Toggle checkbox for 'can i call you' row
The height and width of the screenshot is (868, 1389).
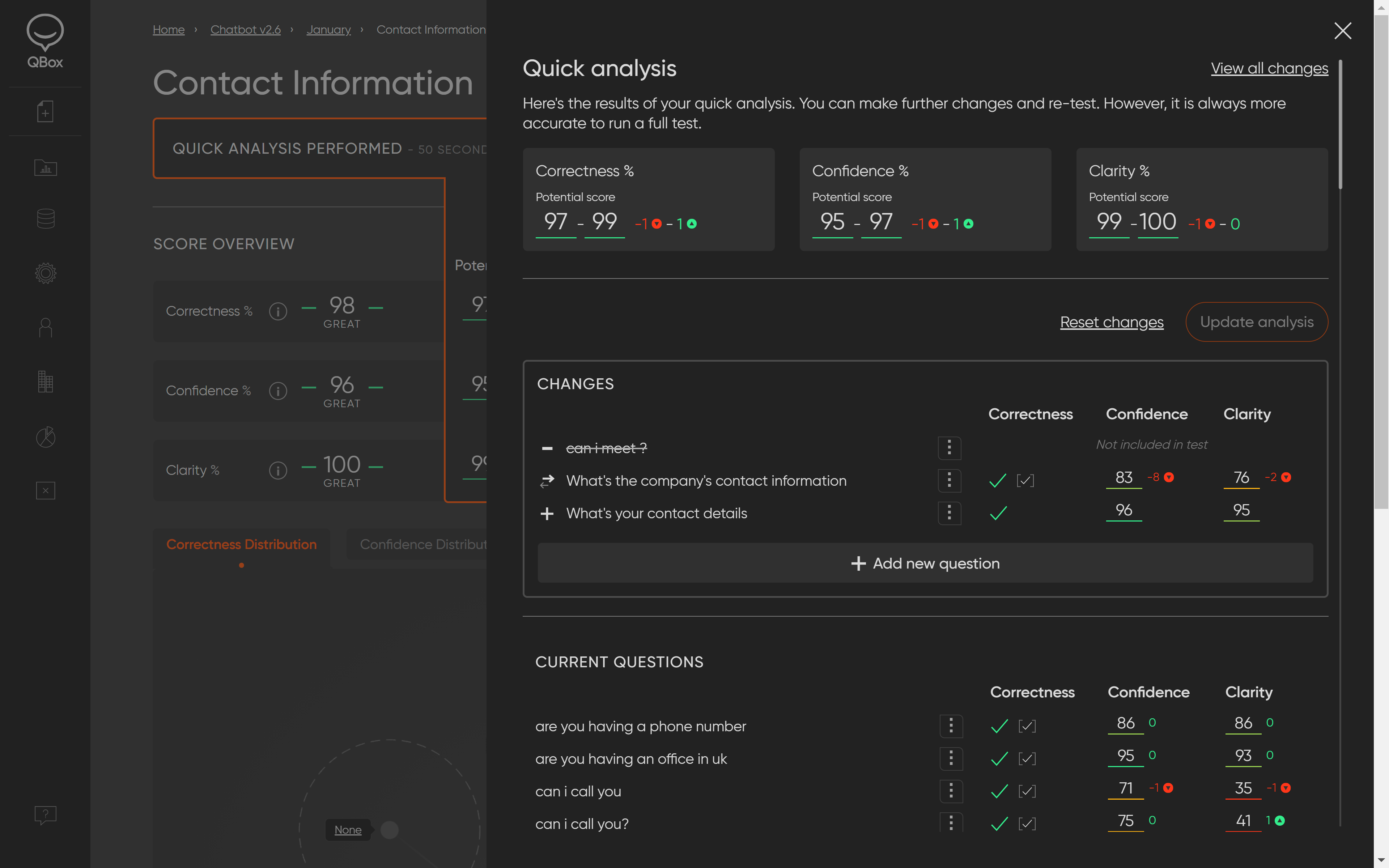tap(1027, 792)
